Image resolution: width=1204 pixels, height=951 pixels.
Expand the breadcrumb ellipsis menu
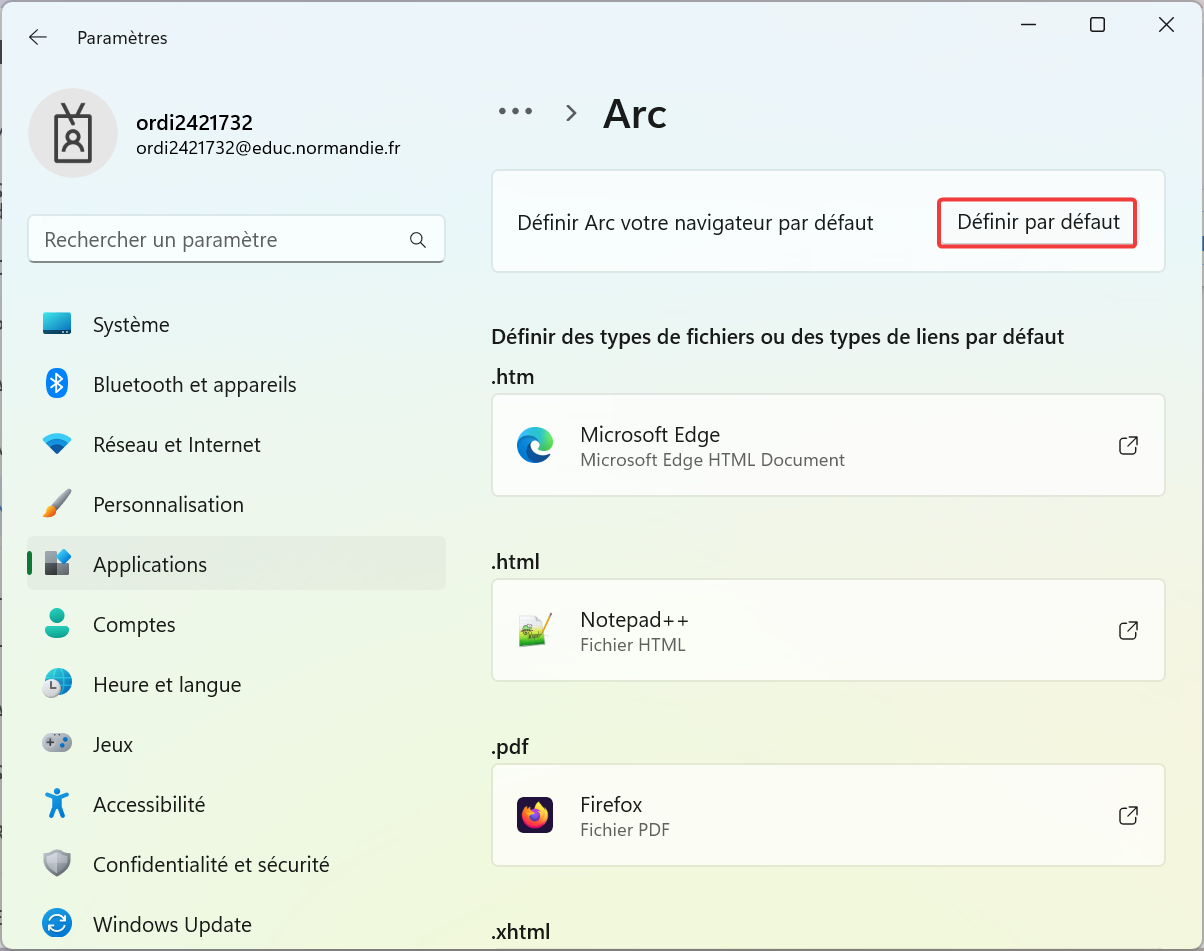pyautogui.click(x=516, y=112)
